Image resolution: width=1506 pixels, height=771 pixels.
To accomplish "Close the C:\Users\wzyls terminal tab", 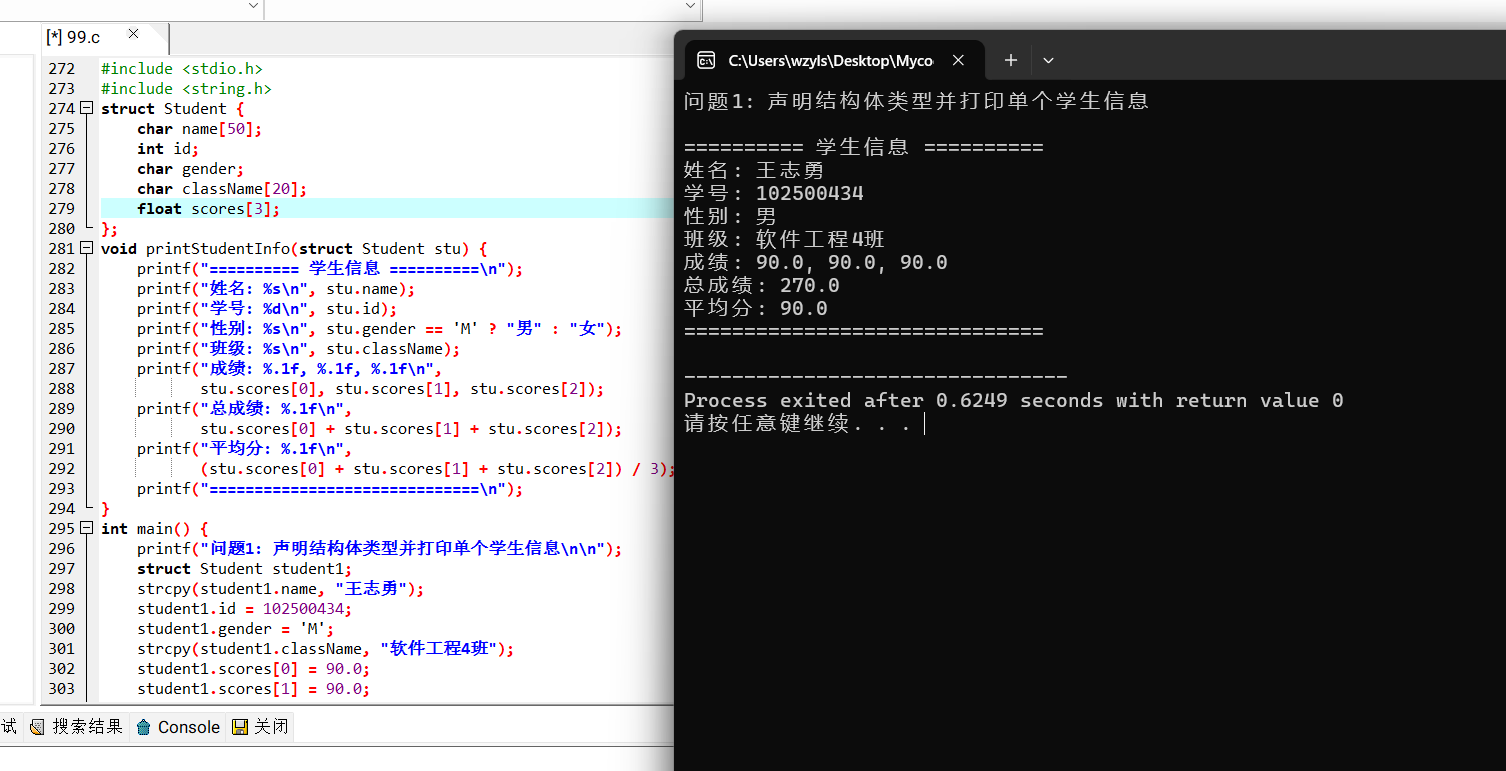I will point(958,60).
